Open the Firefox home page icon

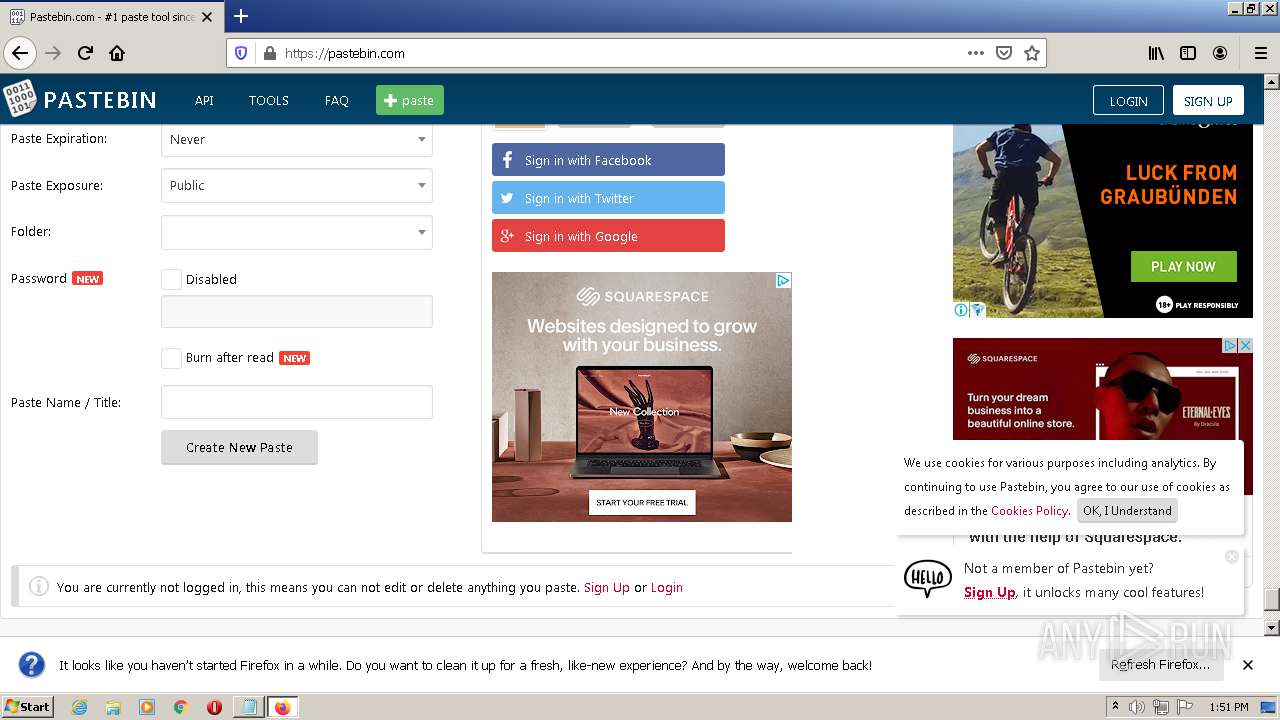click(x=117, y=53)
